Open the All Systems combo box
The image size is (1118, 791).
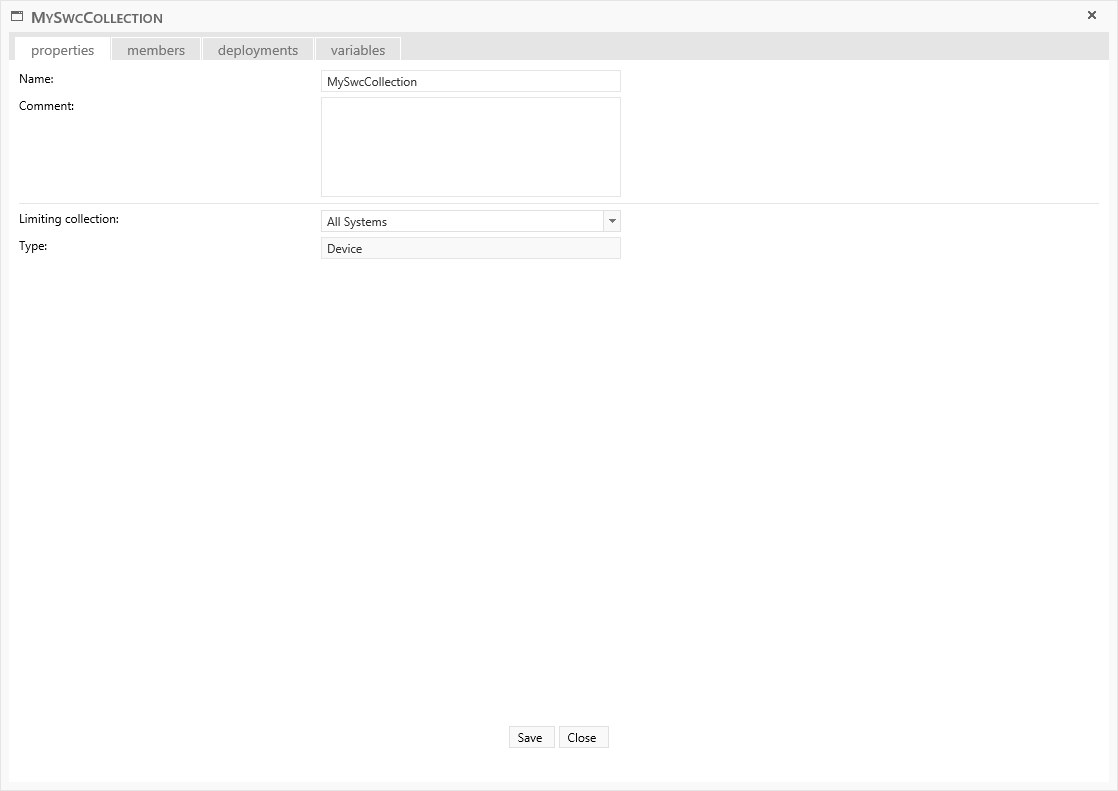[x=462, y=221]
